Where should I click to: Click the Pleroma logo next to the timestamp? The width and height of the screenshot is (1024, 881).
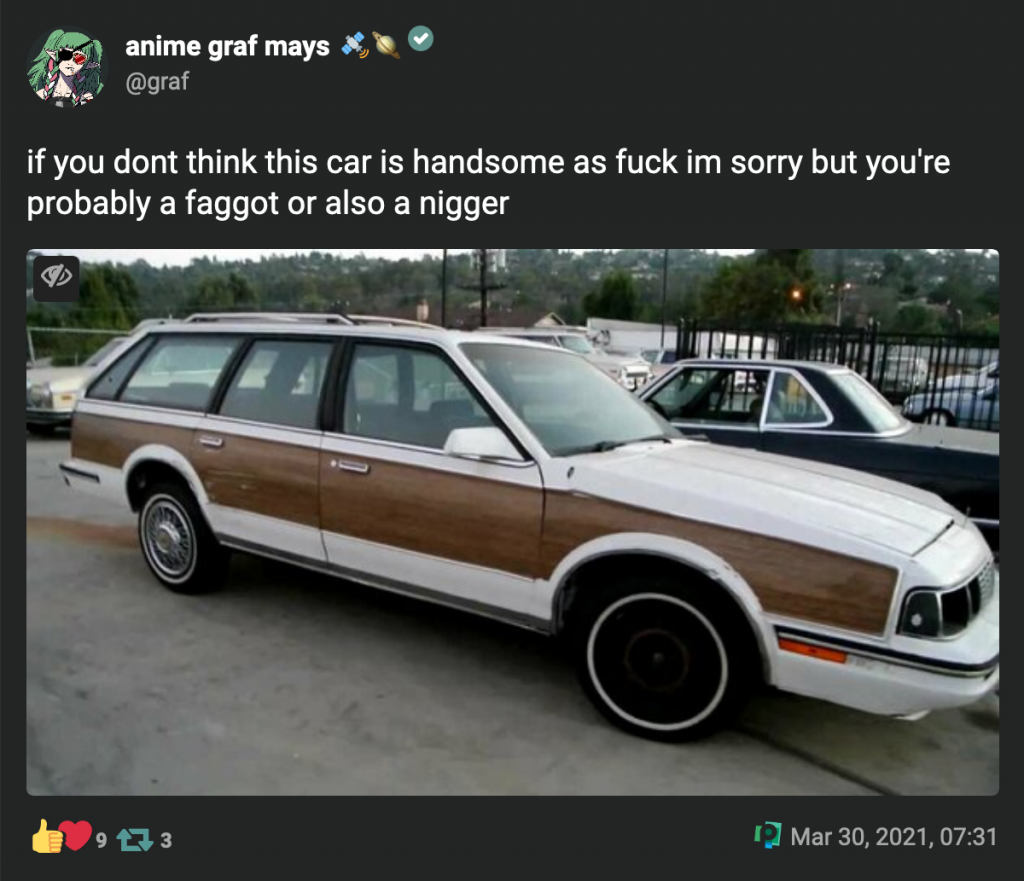tap(768, 835)
